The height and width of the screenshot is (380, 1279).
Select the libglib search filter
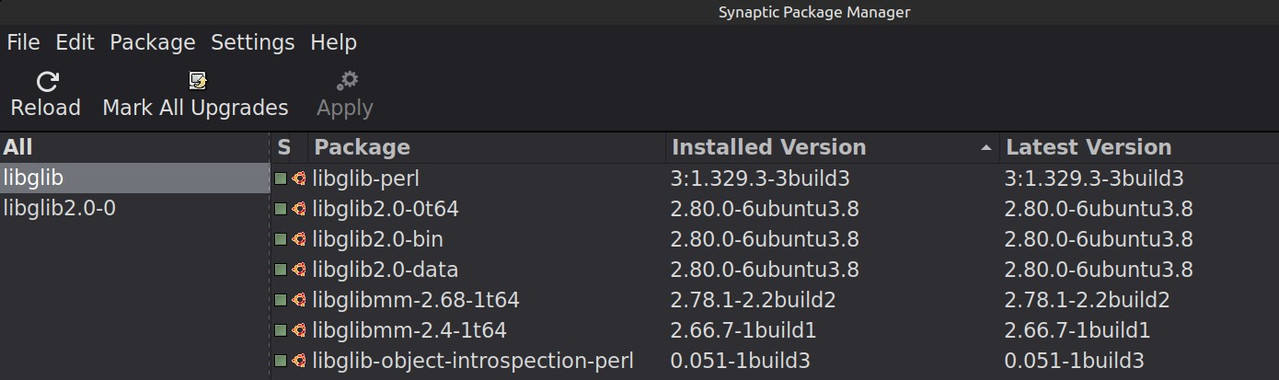point(135,178)
